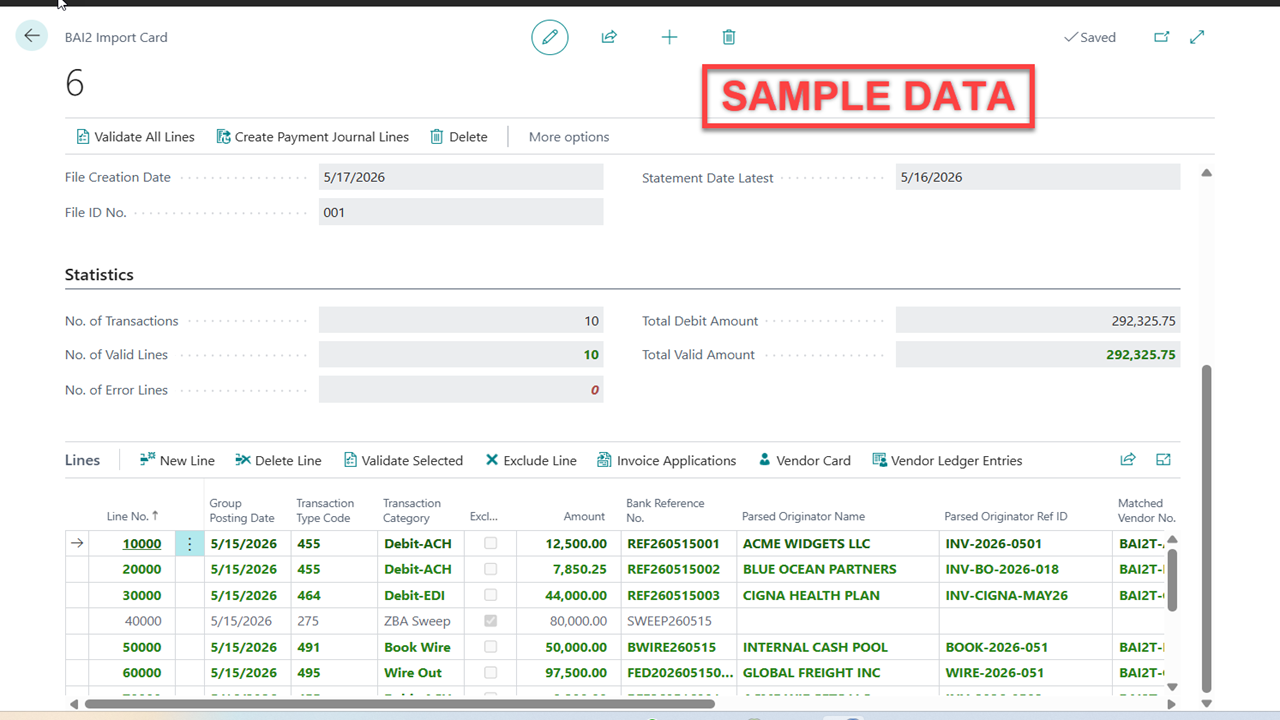Toggle Excluded checkbox for ZBA Sweep line
This screenshot has width=1280, height=720.
tap(490, 621)
